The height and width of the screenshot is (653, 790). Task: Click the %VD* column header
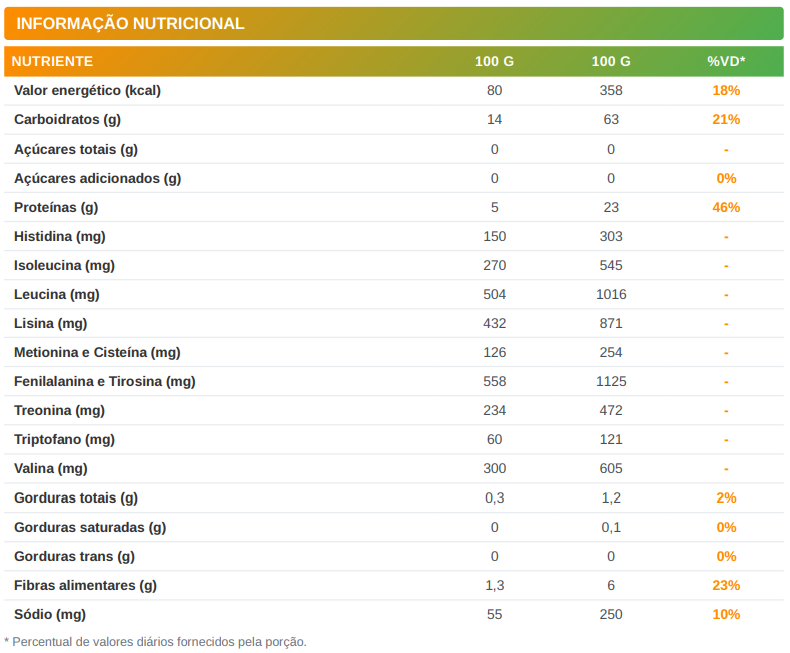pos(726,61)
